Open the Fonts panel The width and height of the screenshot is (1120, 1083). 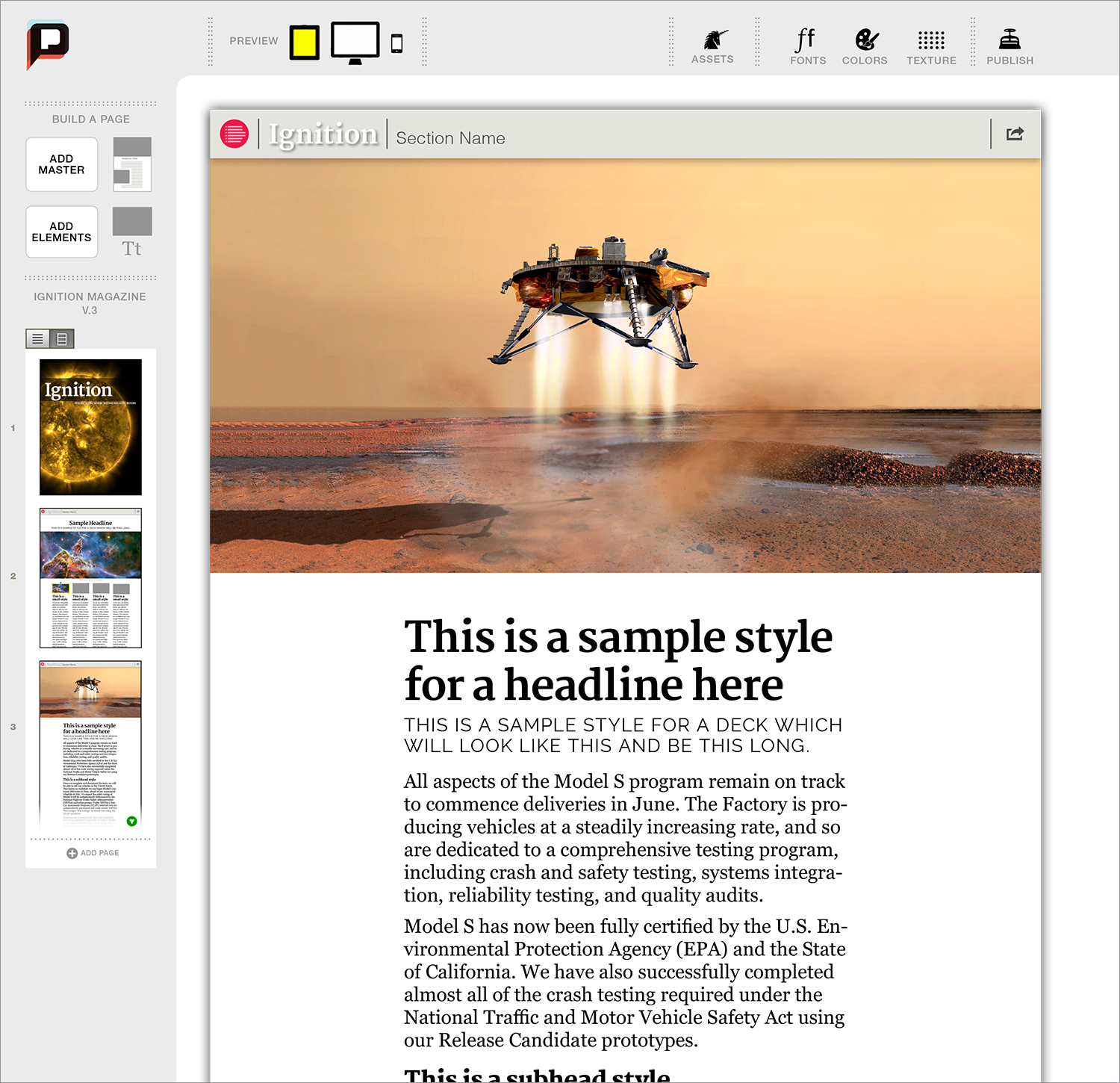808,46
